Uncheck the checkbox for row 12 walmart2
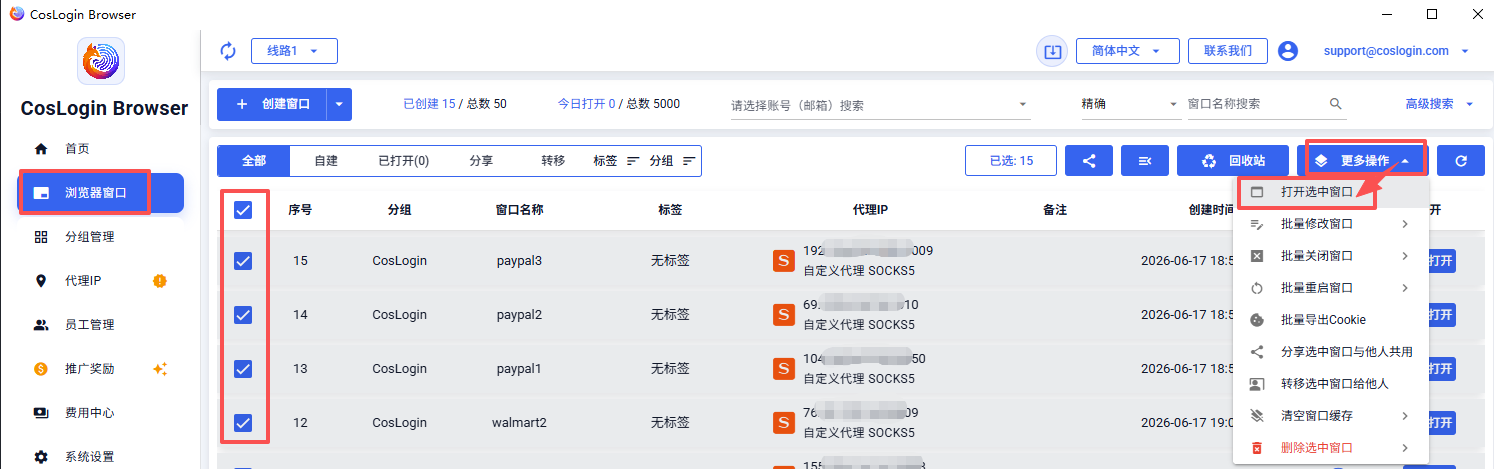 pyautogui.click(x=242, y=423)
